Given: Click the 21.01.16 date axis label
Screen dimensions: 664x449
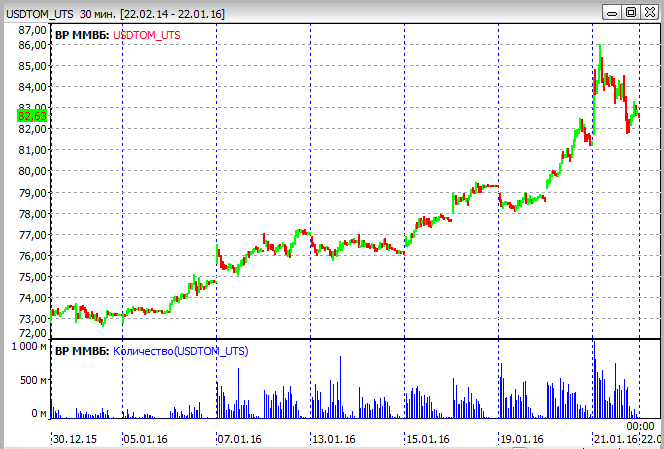Looking at the screenshot, I should pos(612,439).
